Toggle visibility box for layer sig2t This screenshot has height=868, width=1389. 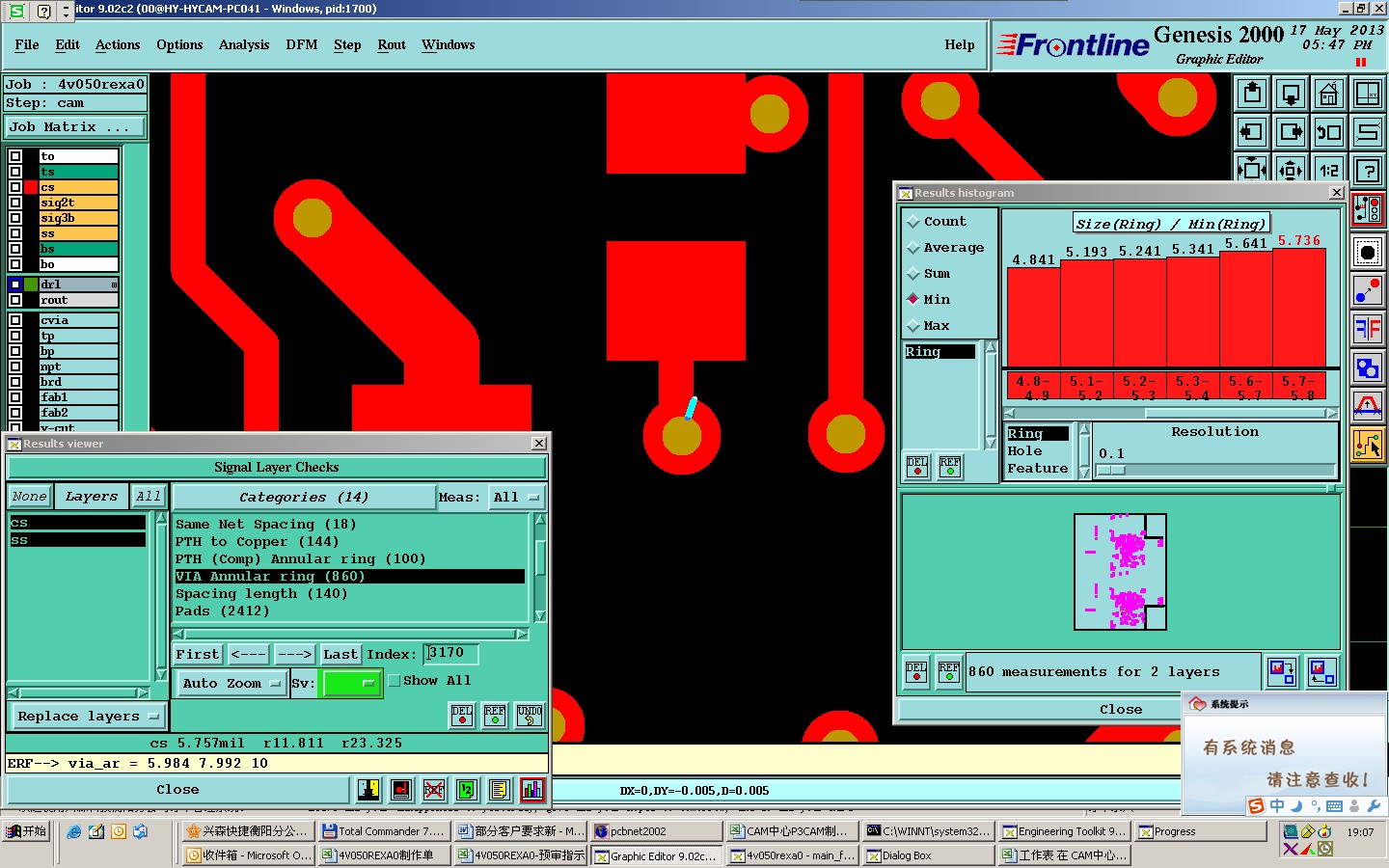click(x=15, y=203)
